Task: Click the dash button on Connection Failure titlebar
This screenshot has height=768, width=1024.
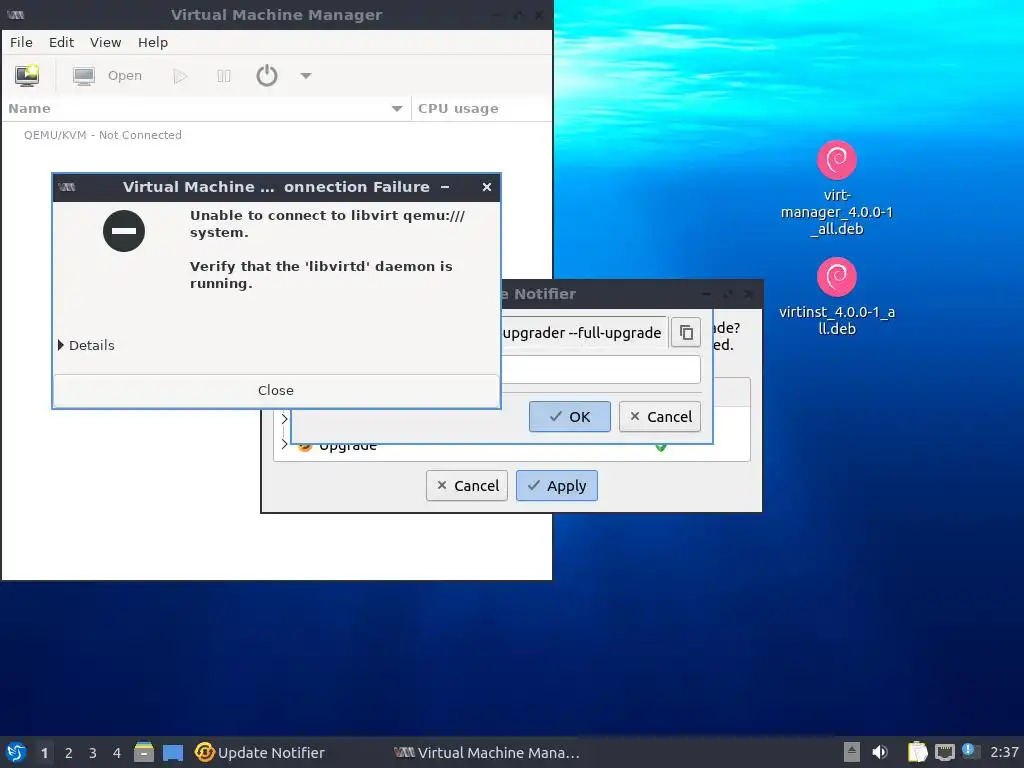Action: point(445,187)
